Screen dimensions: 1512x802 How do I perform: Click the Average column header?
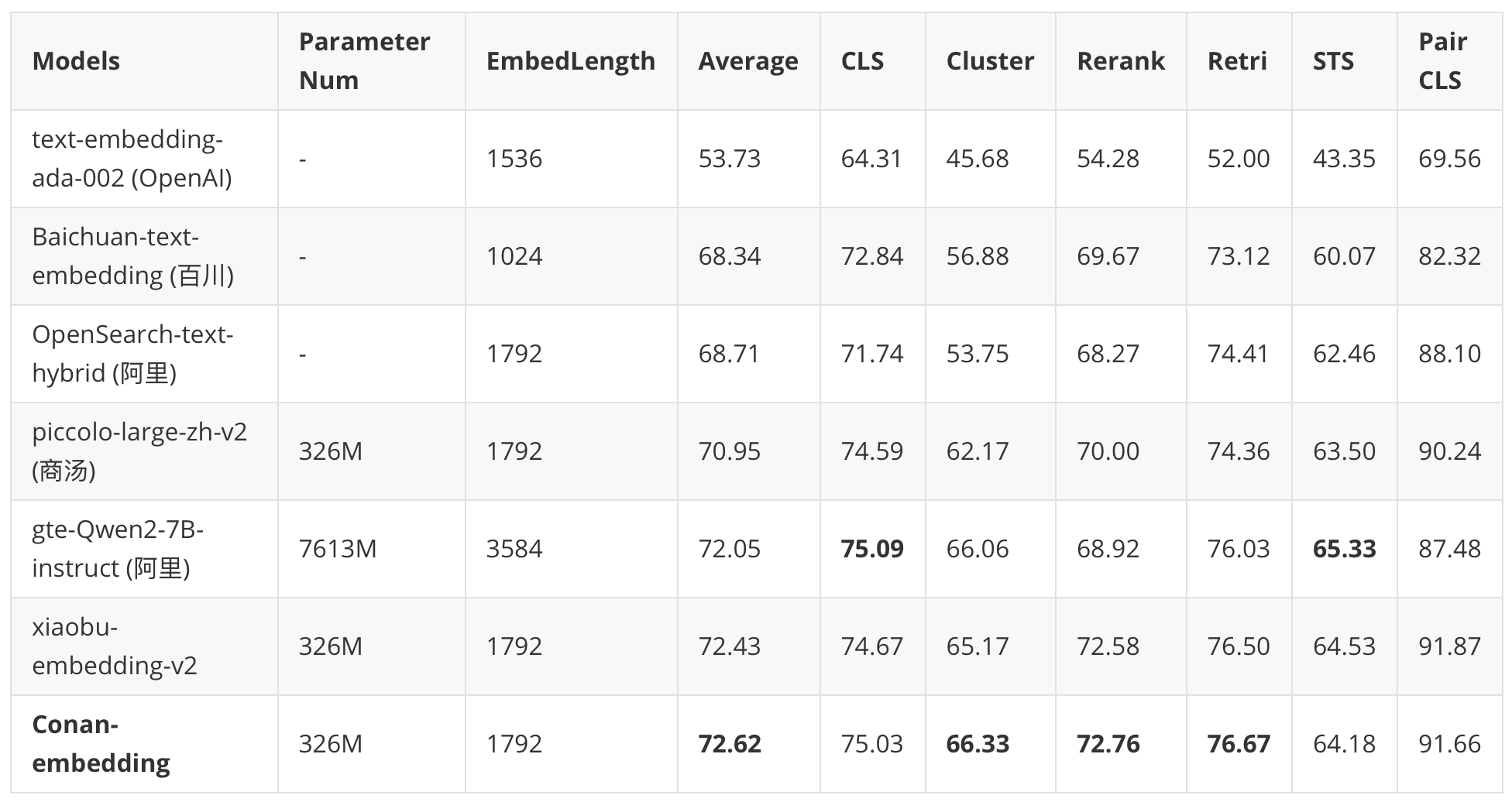coord(747,61)
